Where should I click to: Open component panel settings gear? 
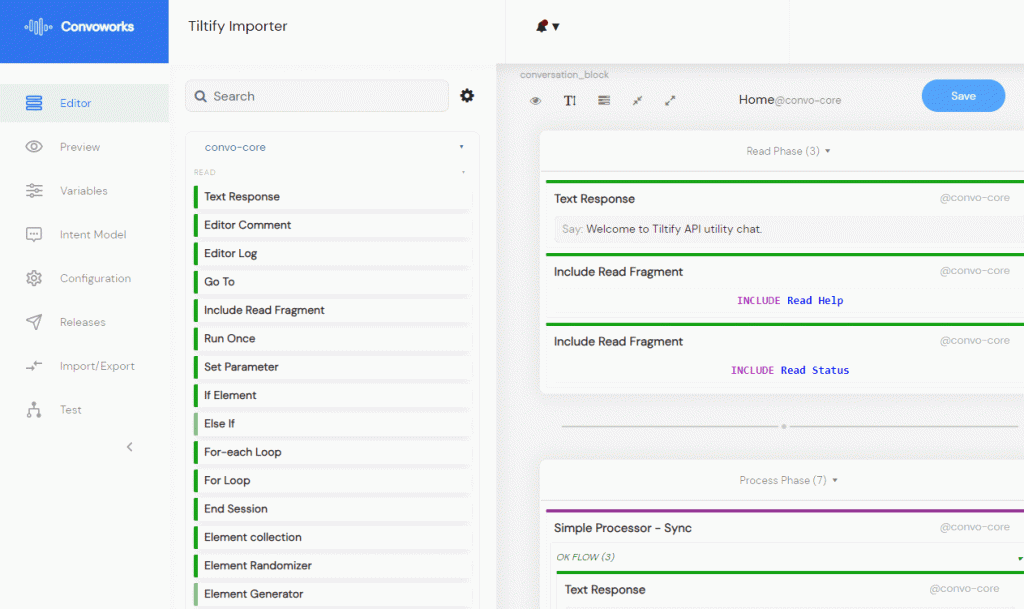tap(467, 96)
